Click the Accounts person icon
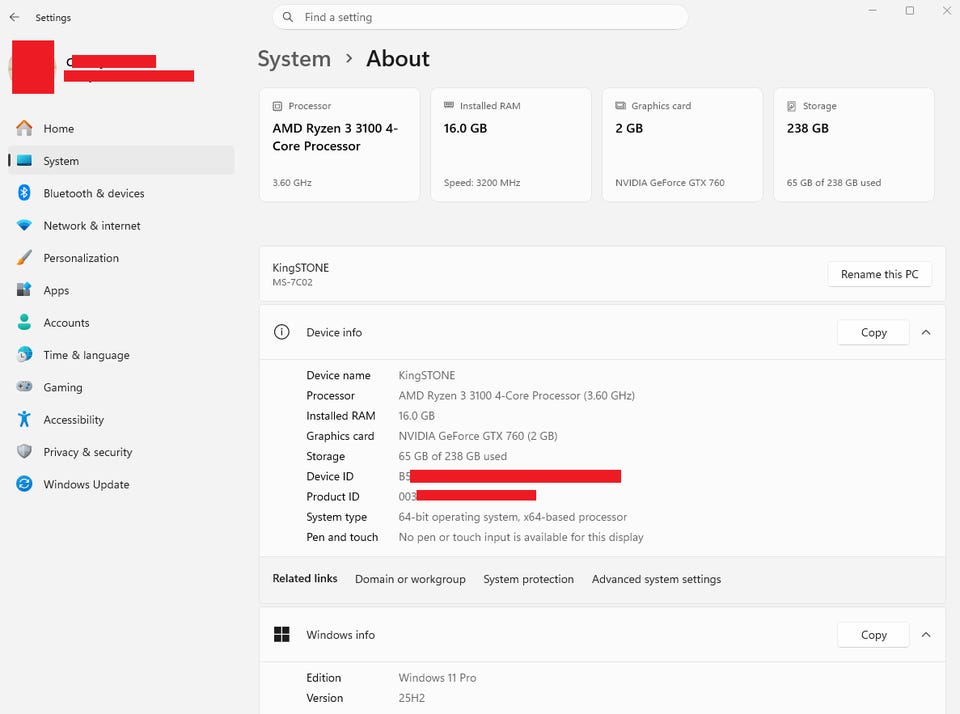 tap(24, 322)
